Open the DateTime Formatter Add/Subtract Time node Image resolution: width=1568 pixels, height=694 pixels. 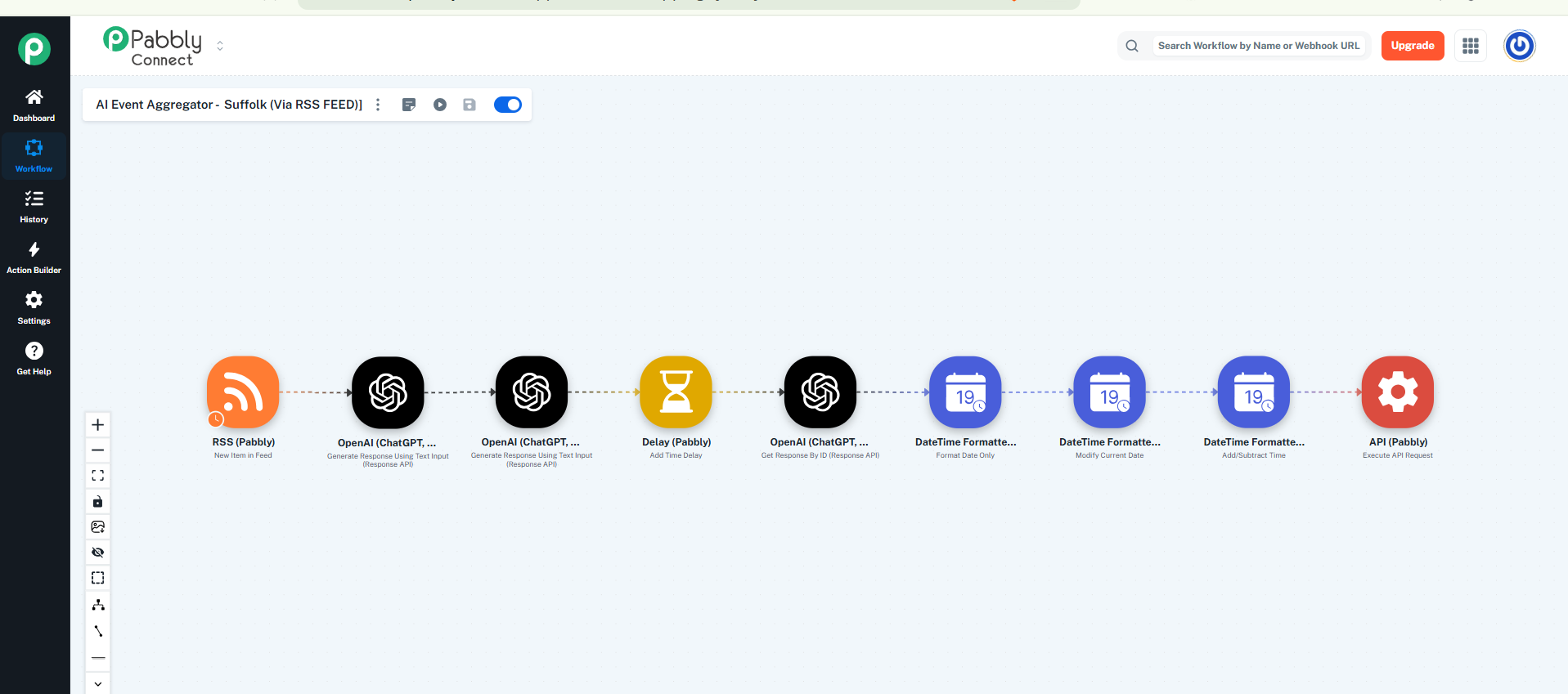(x=1254, y=392)
